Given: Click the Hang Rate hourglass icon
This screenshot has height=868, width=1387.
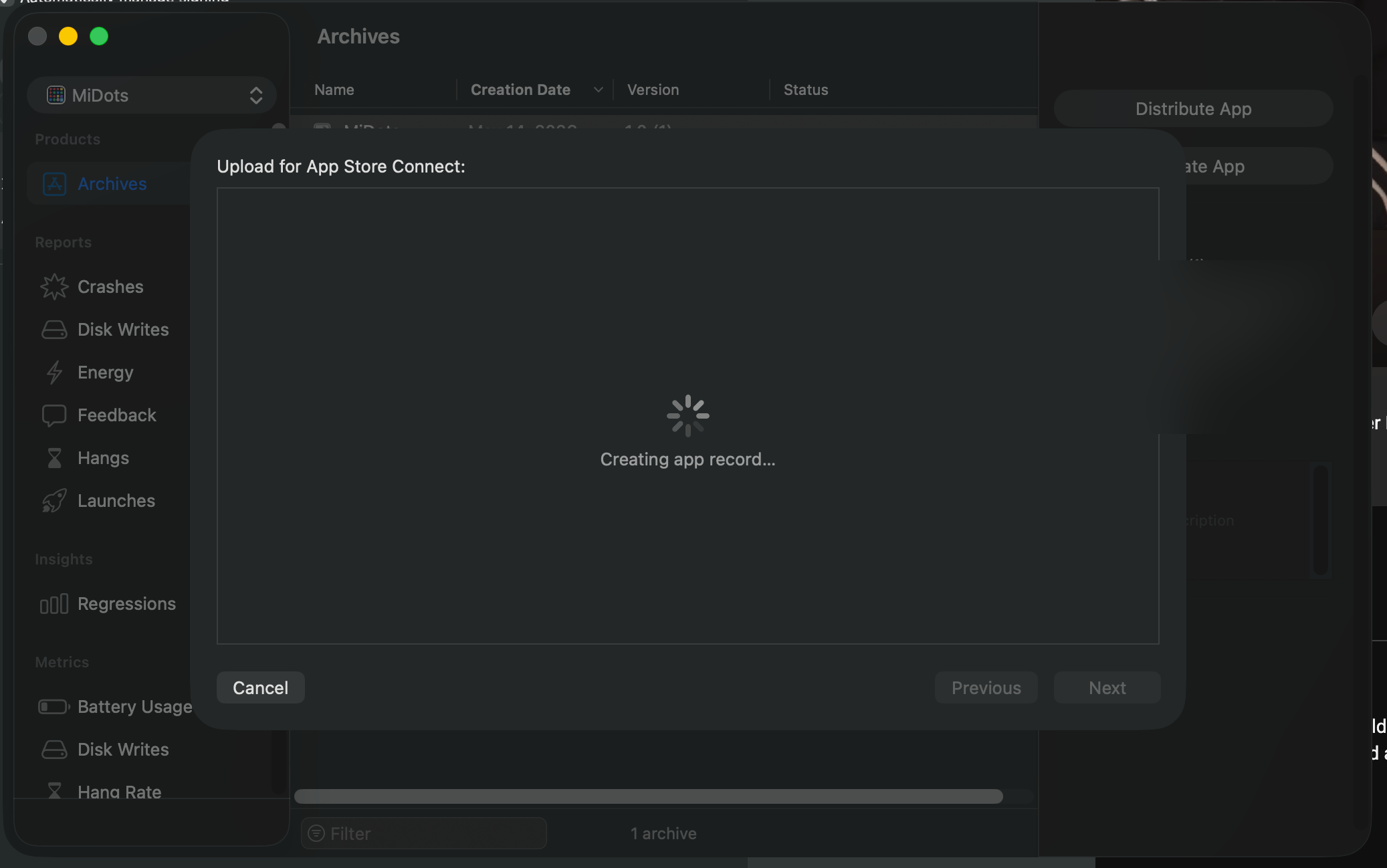Looking at the screenshot, I should pyautogui.click(x=54, y=791).
